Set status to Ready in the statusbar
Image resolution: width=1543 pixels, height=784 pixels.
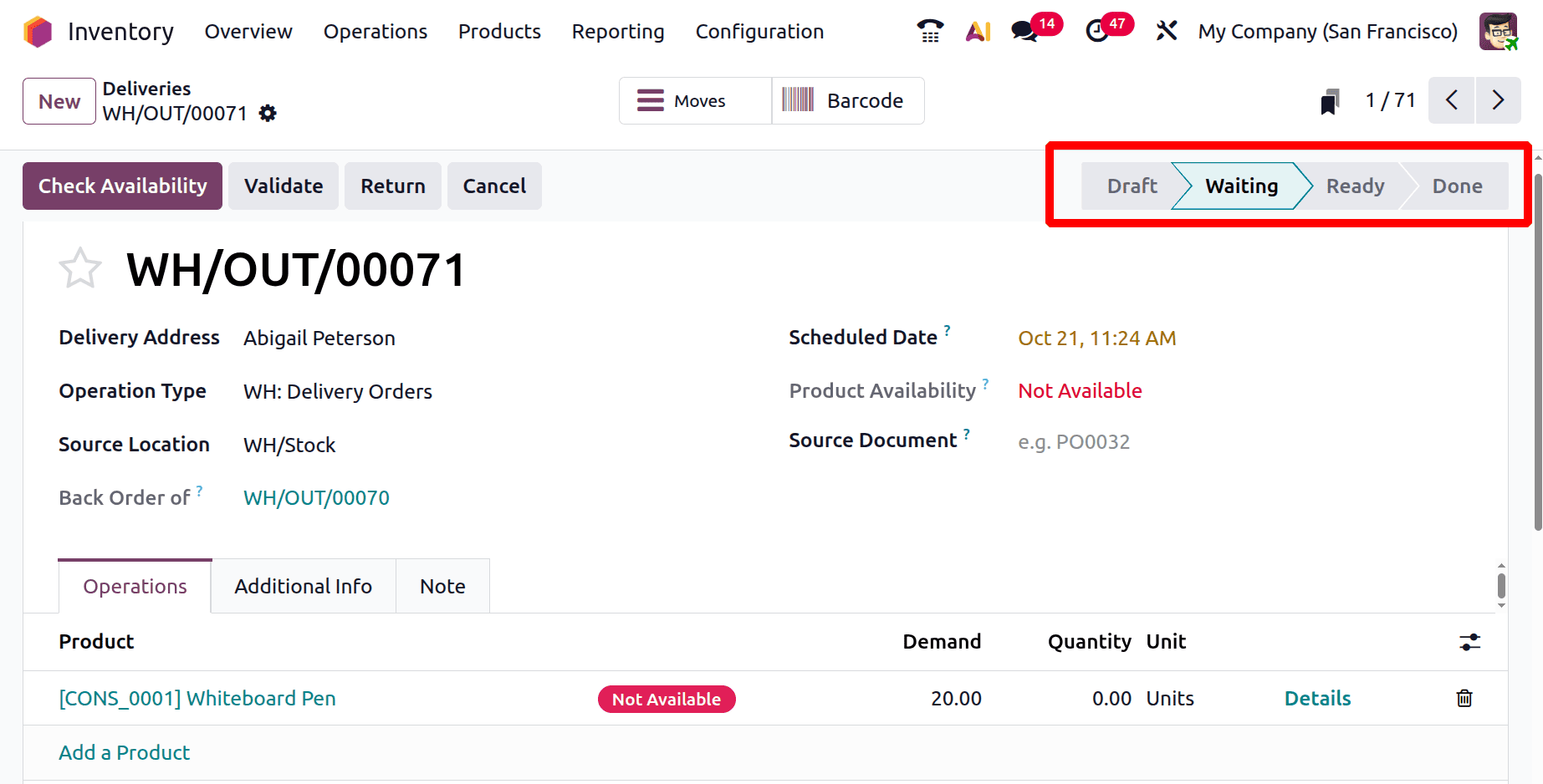[x=1355, y=186]
